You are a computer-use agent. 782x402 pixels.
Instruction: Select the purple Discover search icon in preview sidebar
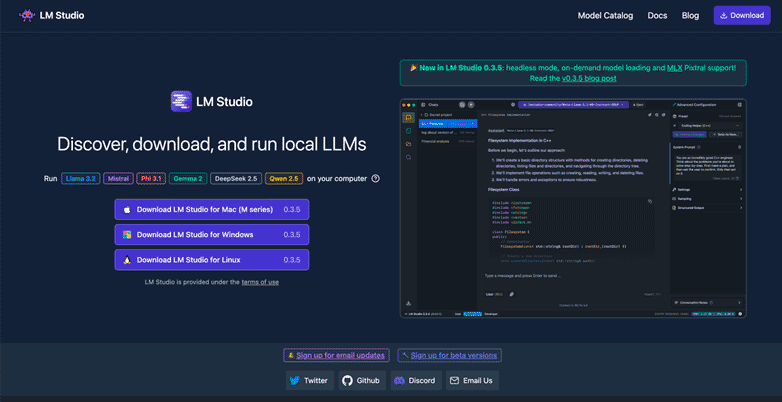point(408,157)
